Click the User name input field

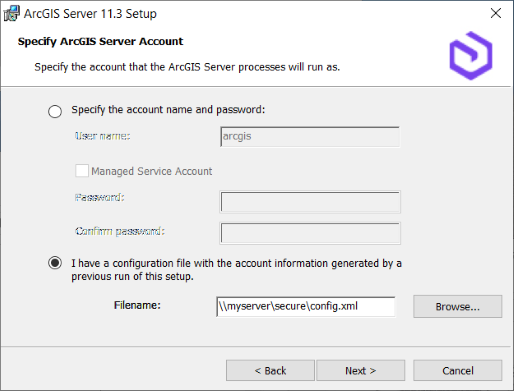310,137
